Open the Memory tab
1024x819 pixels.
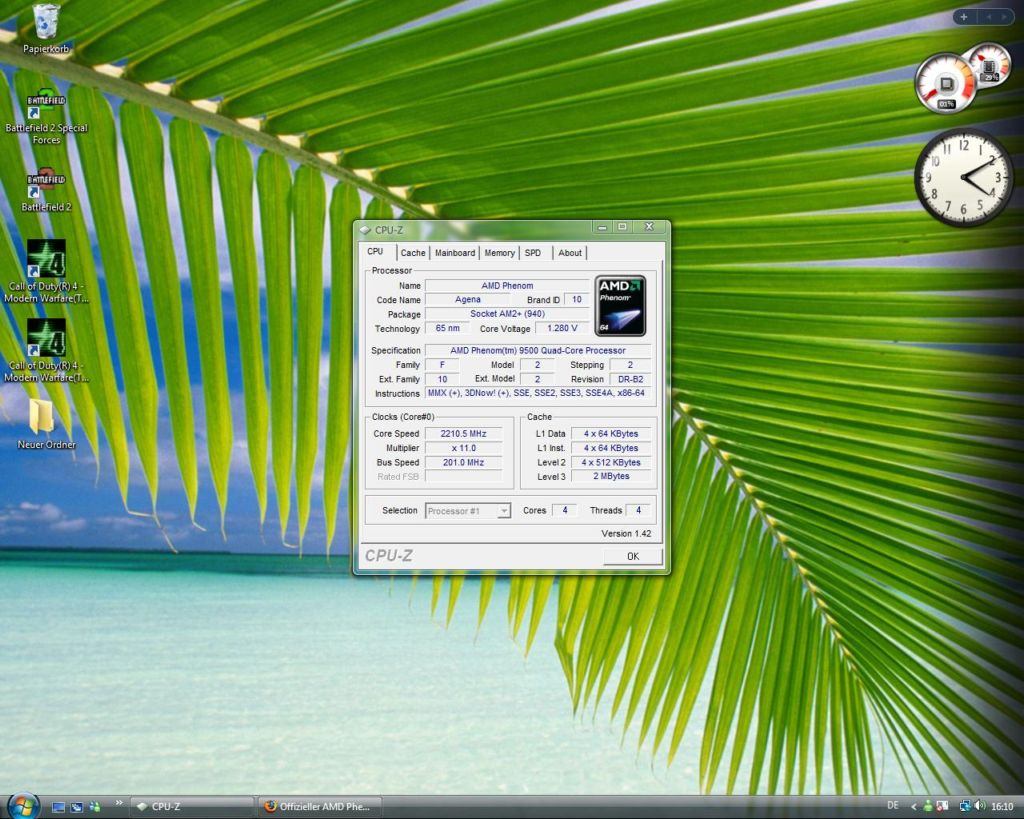click(x=500, y=253)
